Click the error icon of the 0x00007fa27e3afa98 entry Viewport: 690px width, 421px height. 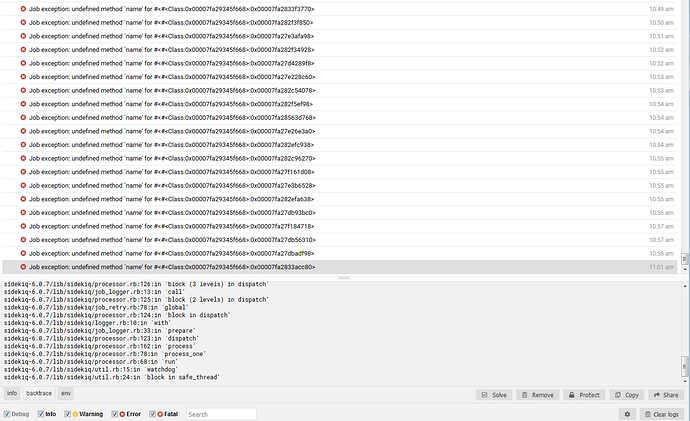23,36
